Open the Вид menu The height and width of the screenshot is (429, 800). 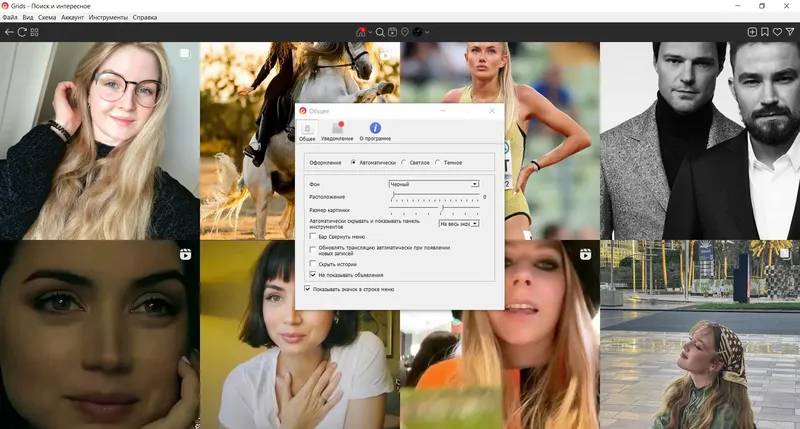pyautogui.click(x=28, y=17)
